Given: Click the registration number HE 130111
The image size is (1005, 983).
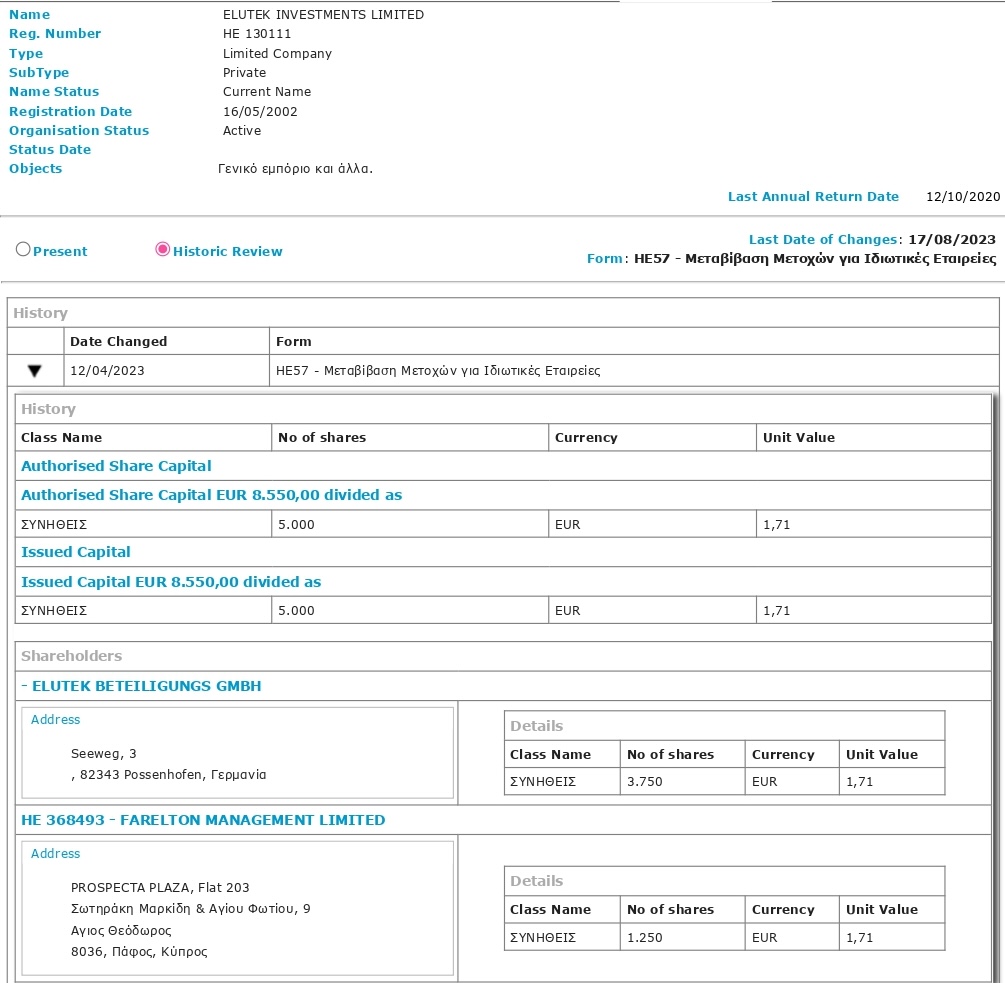Looking at the screenshot, I should click(x=256, y=34).
